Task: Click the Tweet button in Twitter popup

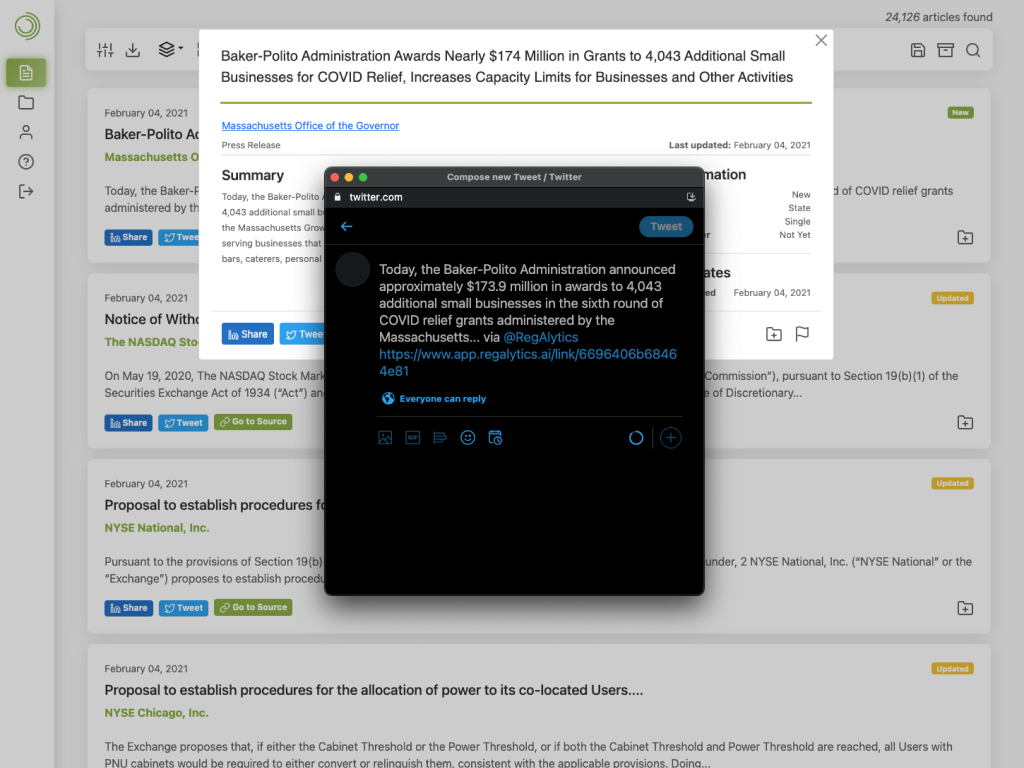Action: click(665, 227)
